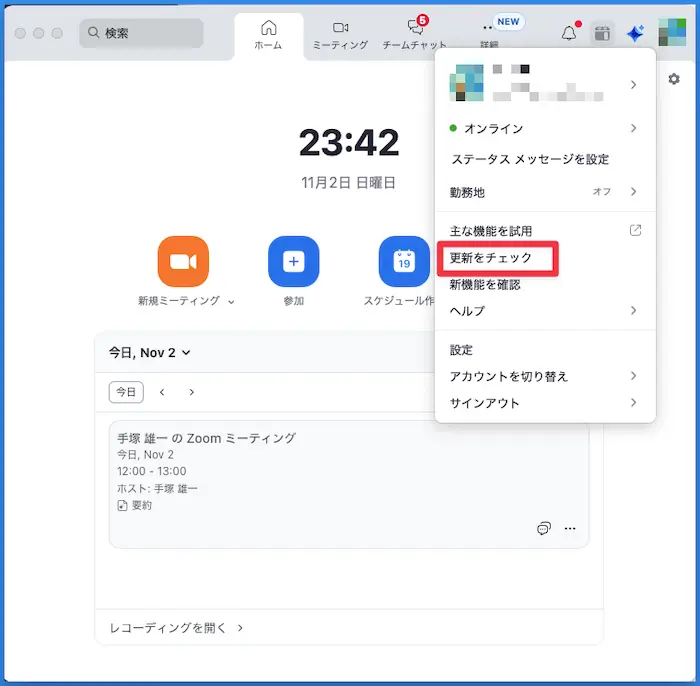Screen dimensions: 700x686
Task: Open the calendar schedule icon in top bar
Action: [602, 33]
